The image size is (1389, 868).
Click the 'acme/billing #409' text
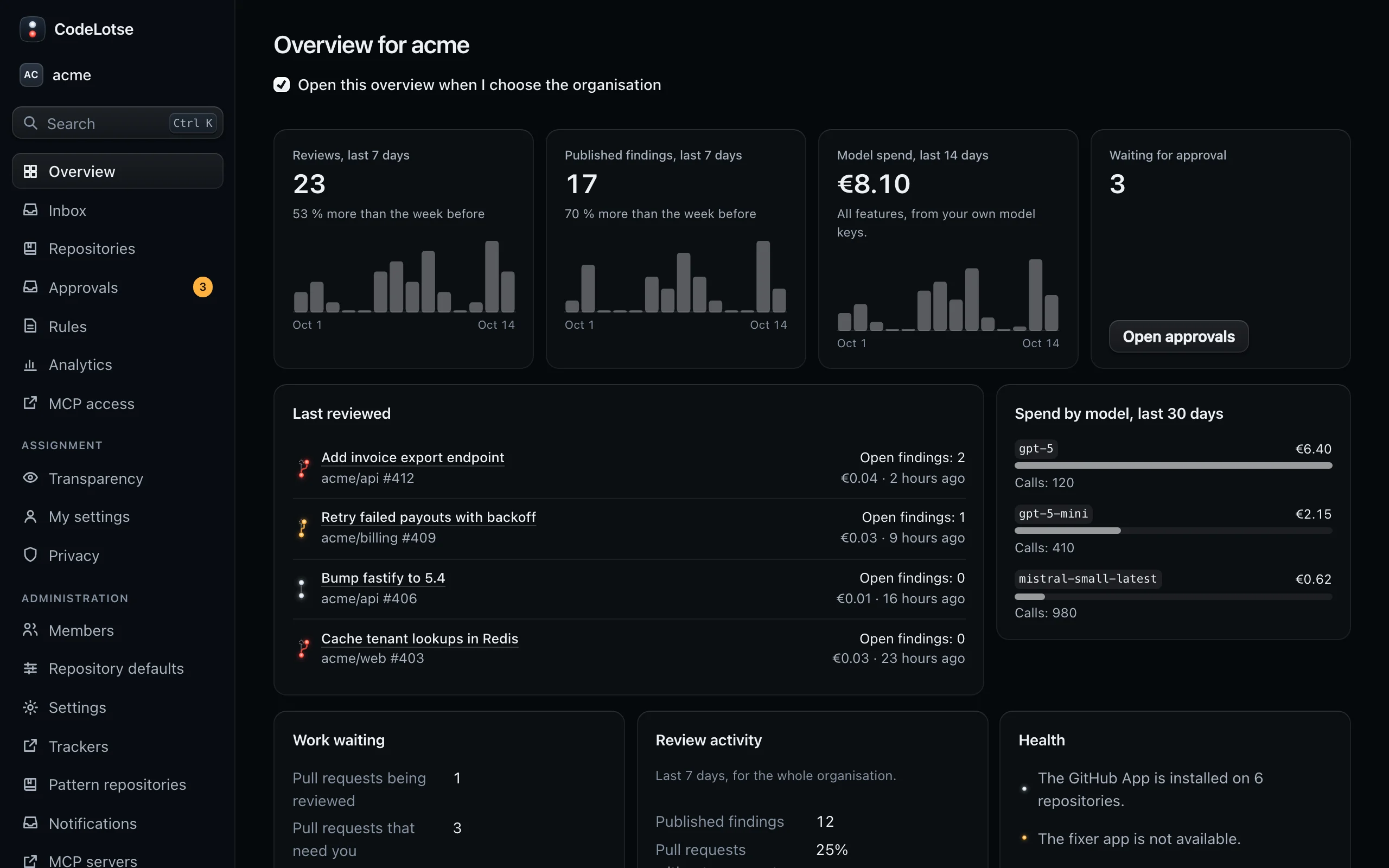[x=378, y=538]
